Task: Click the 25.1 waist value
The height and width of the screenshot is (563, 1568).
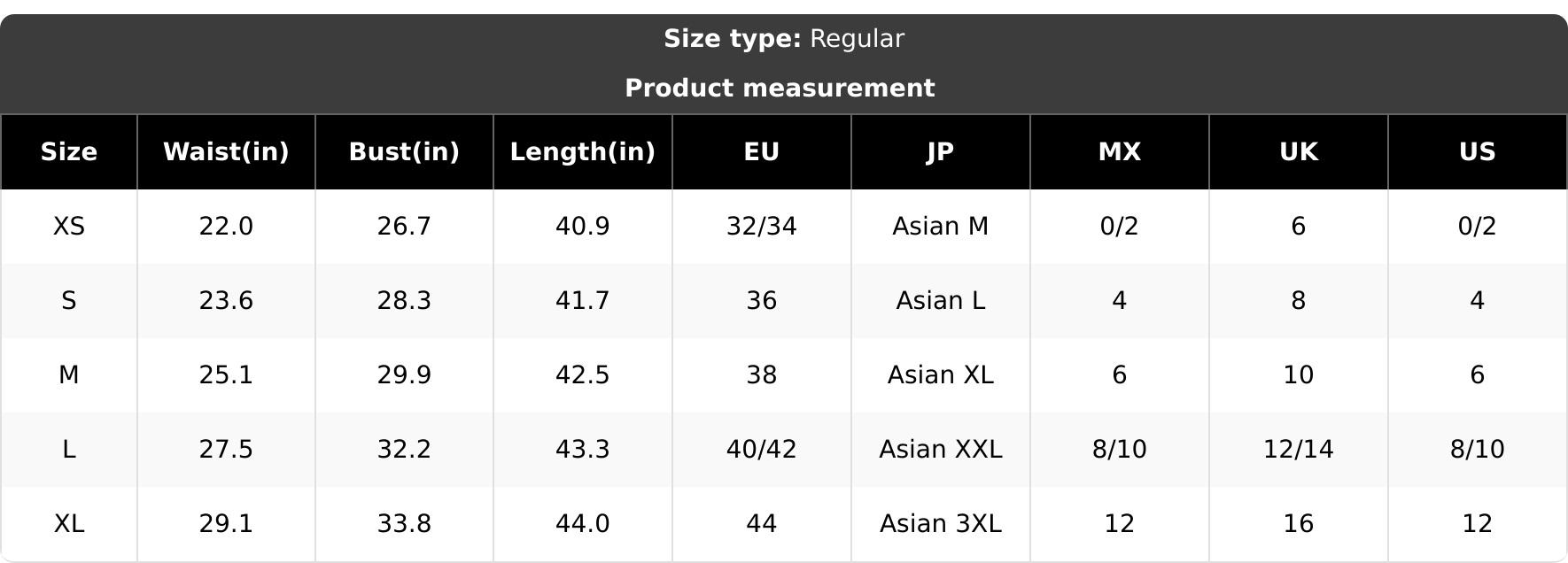Action: click(226, 375)
